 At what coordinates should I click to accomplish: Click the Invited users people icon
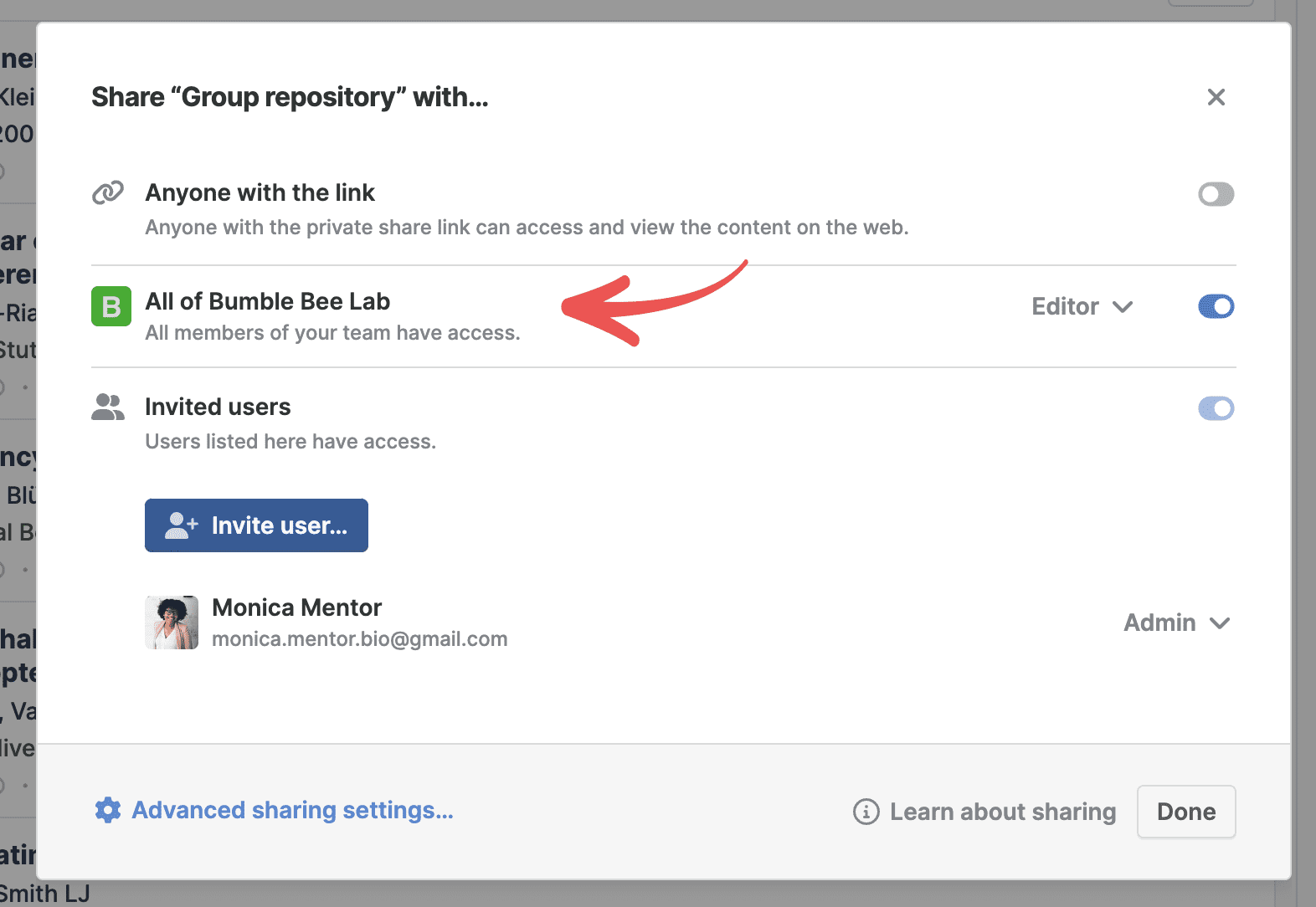pos(108,407)
